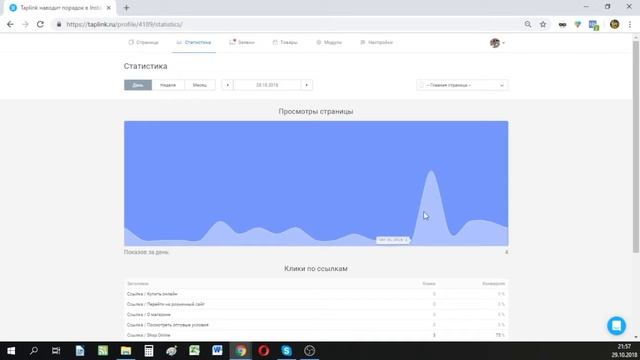This screenshot has width=640, height=360.
Task: Click the address bar URL
Action: click(124, 24)
